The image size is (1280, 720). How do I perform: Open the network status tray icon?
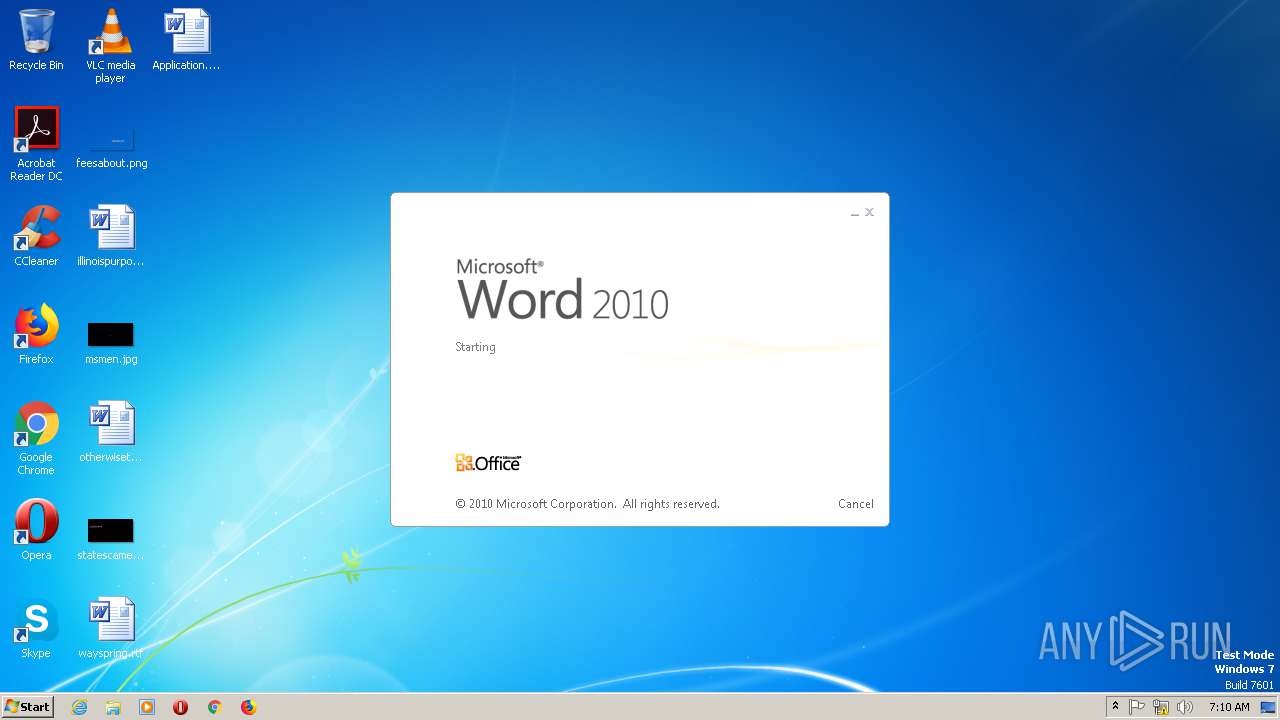point(1161,707)
